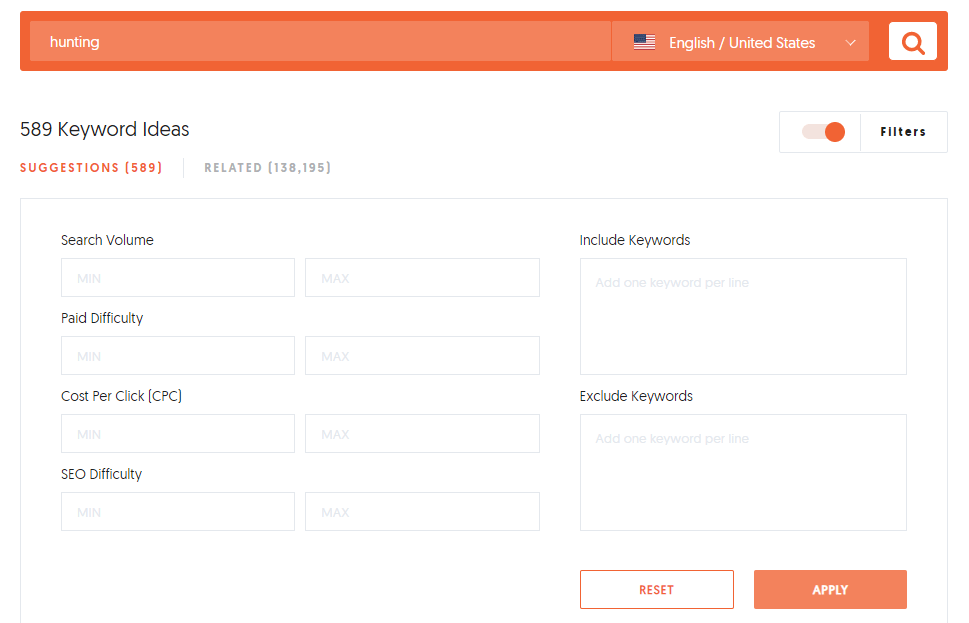Screen dimensions: 969x623
Task: Select the Suggestions (589) tab
Action: [91, 167]
